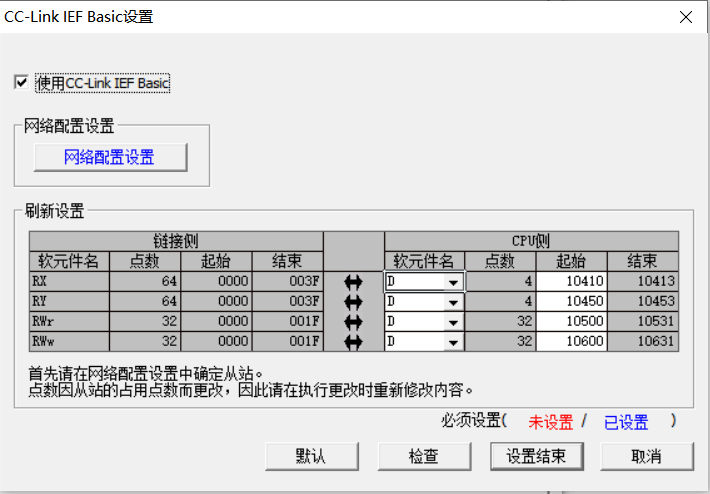This screenshot has height=494, width=710.
Task: Open the 网络配置设置 button
Action: point(110,157)
